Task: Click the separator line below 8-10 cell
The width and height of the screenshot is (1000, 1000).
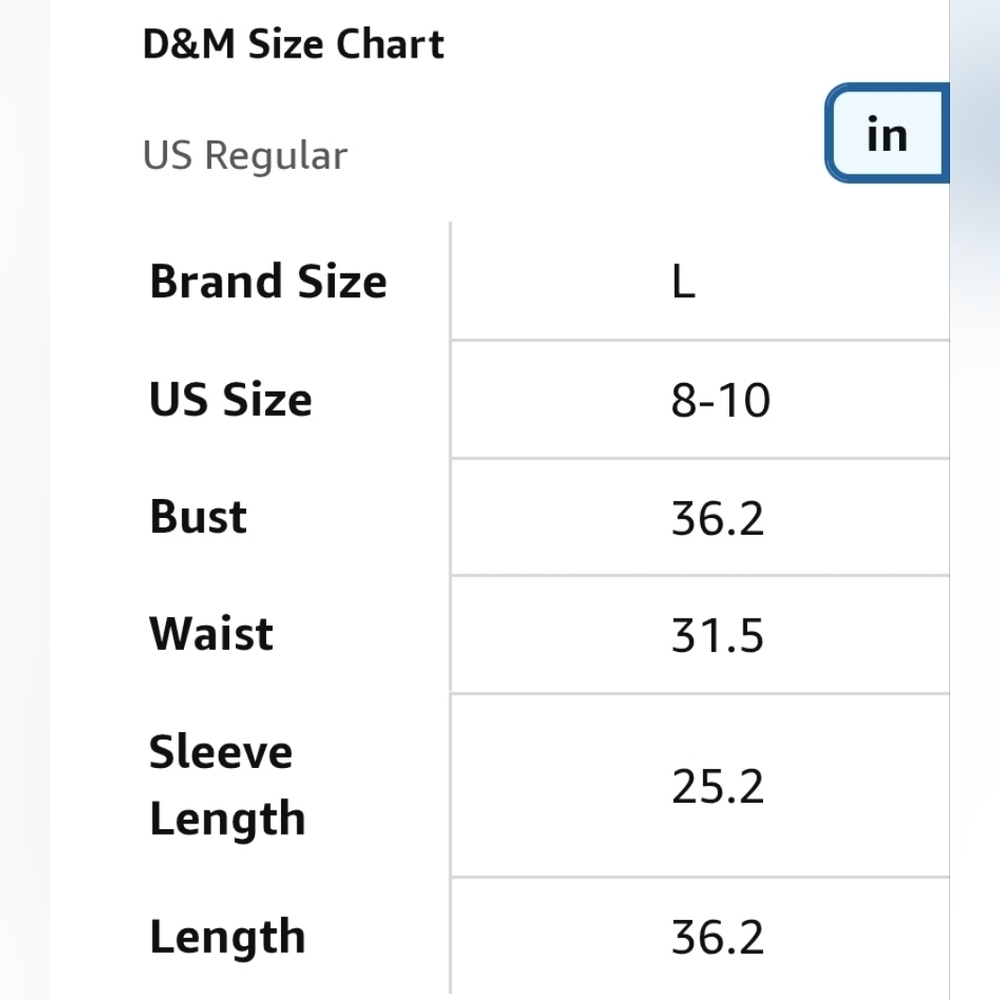Action: tap(700, 459)
